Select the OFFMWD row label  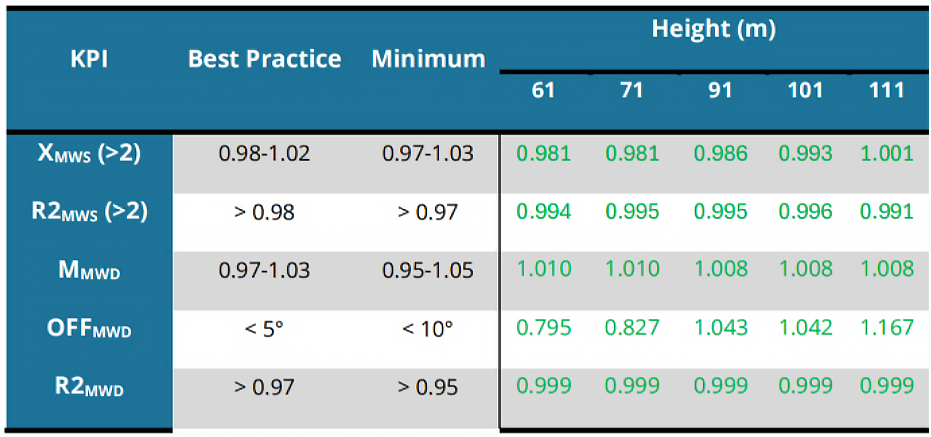tap(88, 330)
